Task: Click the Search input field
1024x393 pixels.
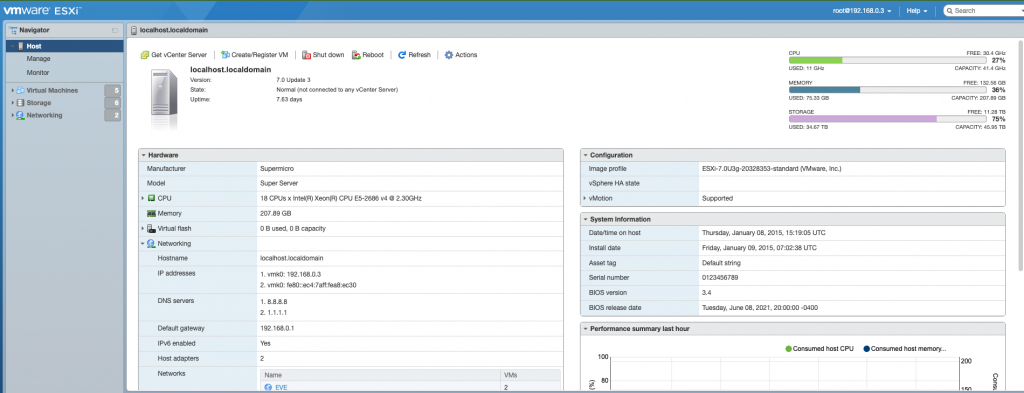Action: pos(985,10)
